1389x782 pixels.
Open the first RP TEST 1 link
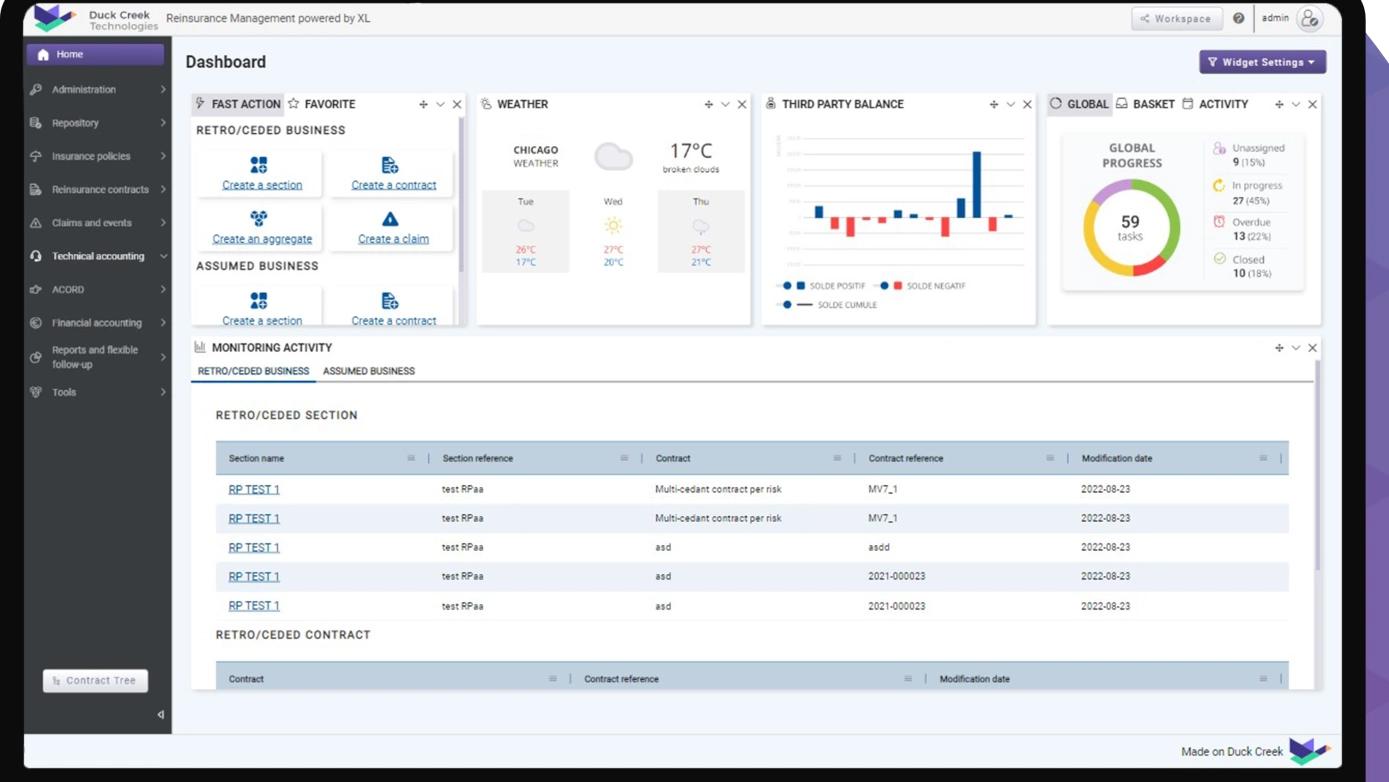click(254, 489)
